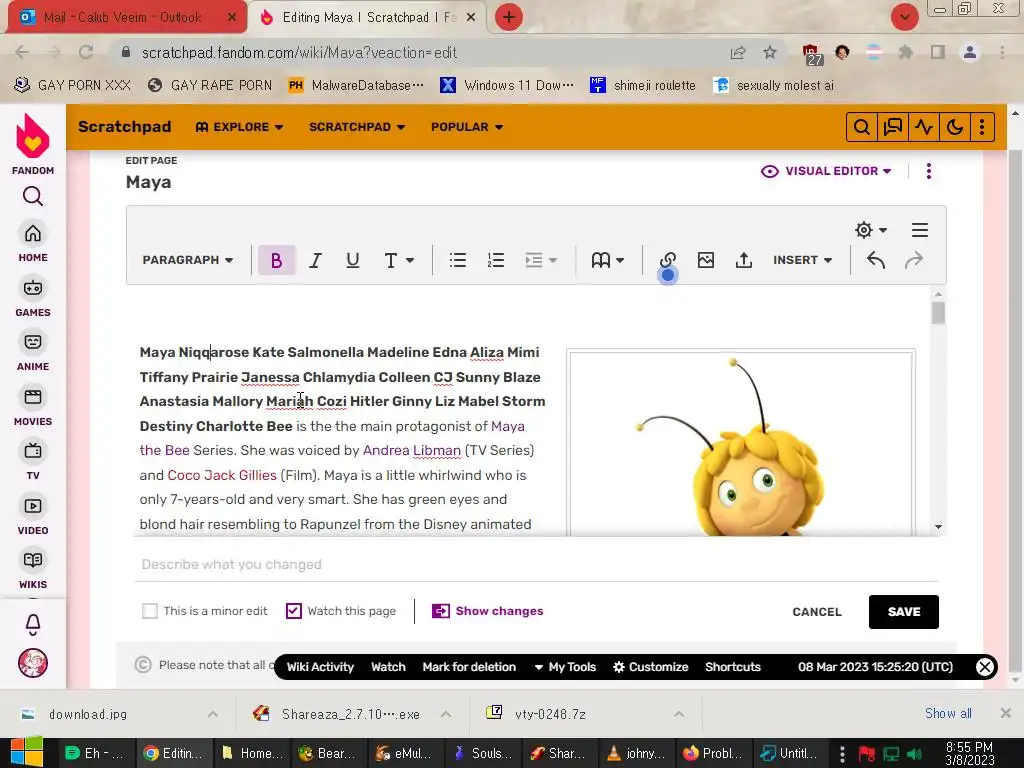Viewport: 1024px width, 768px height.
Task: Open TV in Fandom sidebar
Action: point(33,460)
